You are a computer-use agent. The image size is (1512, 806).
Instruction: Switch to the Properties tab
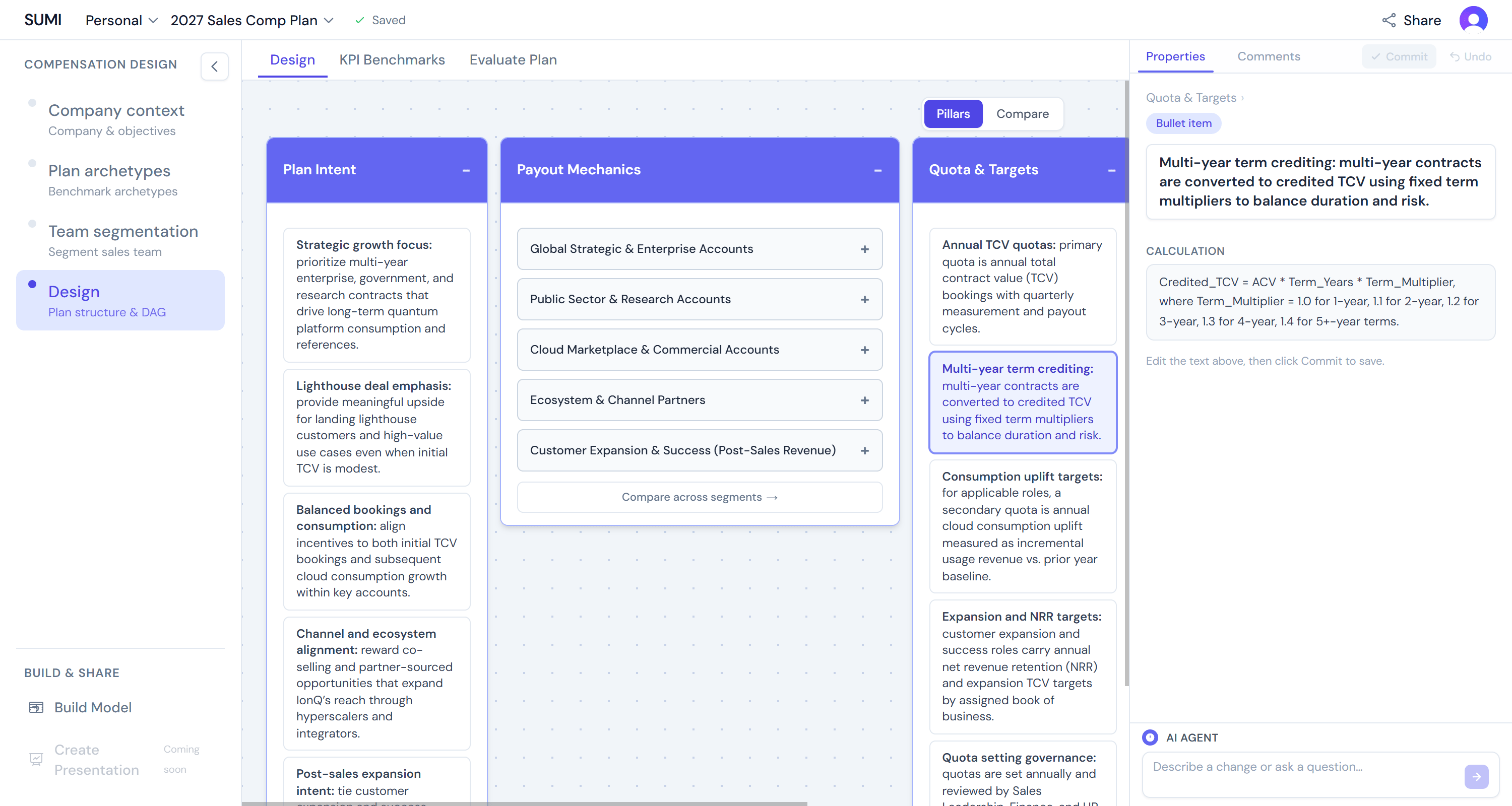pyautogui.click(x=1175, y=56)
